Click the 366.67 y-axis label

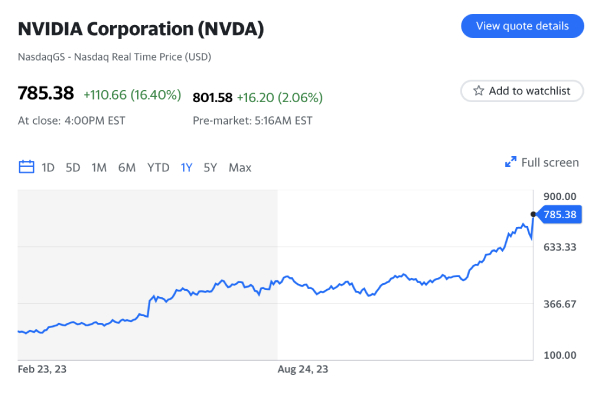pyautogui.click(x=558, y=303)
